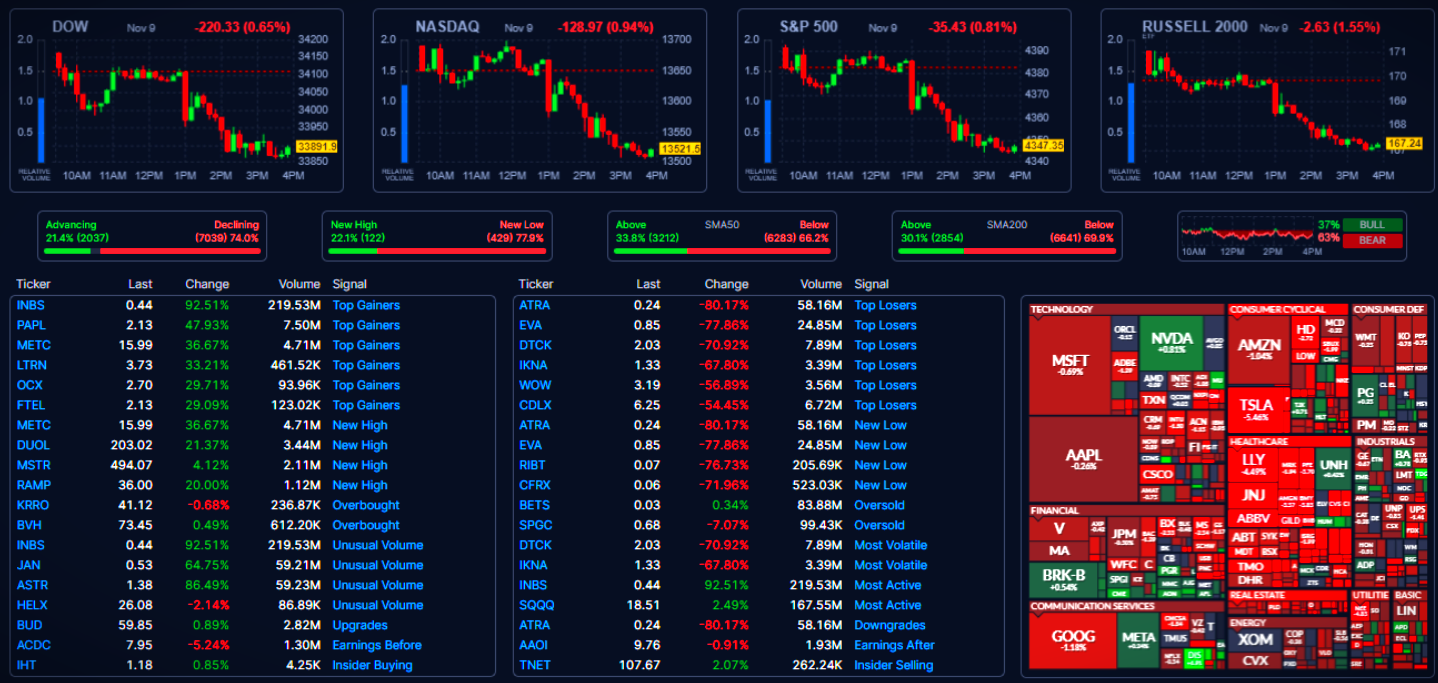The image size is (1438, 683).
Task: Open the Insider Selling signal link
Action: click(x=894, y=665)
